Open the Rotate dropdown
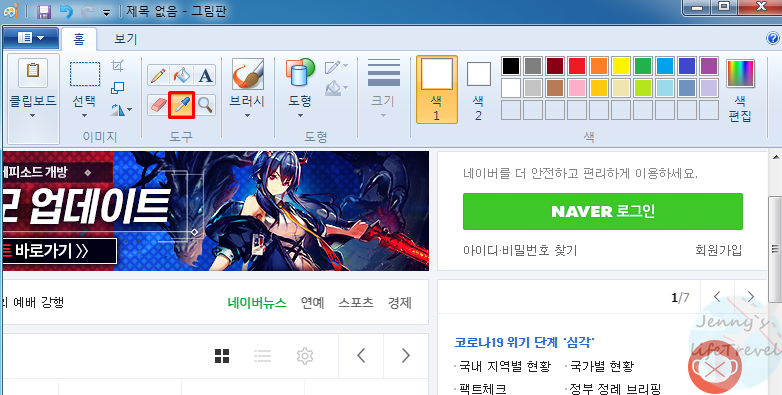 pos(121,110)
